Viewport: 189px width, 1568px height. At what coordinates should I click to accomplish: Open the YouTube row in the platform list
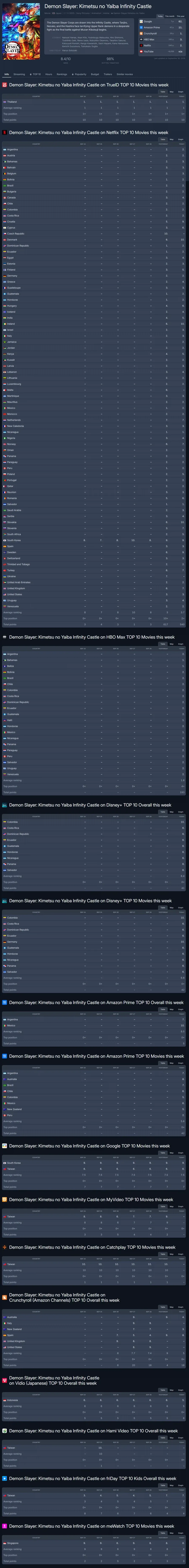point(162,52)
